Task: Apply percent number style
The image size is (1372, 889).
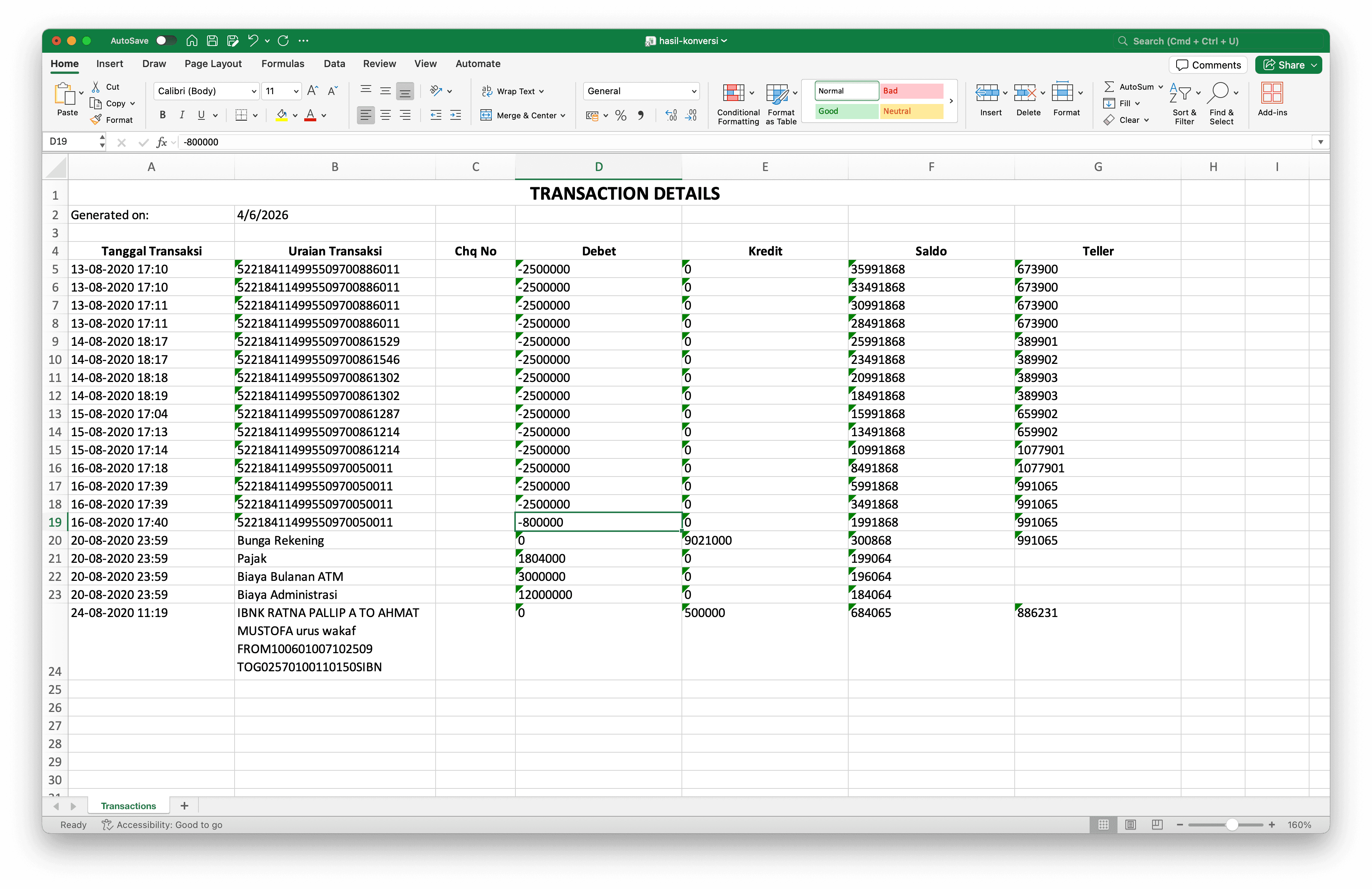Action: click(x=621, y=115)
